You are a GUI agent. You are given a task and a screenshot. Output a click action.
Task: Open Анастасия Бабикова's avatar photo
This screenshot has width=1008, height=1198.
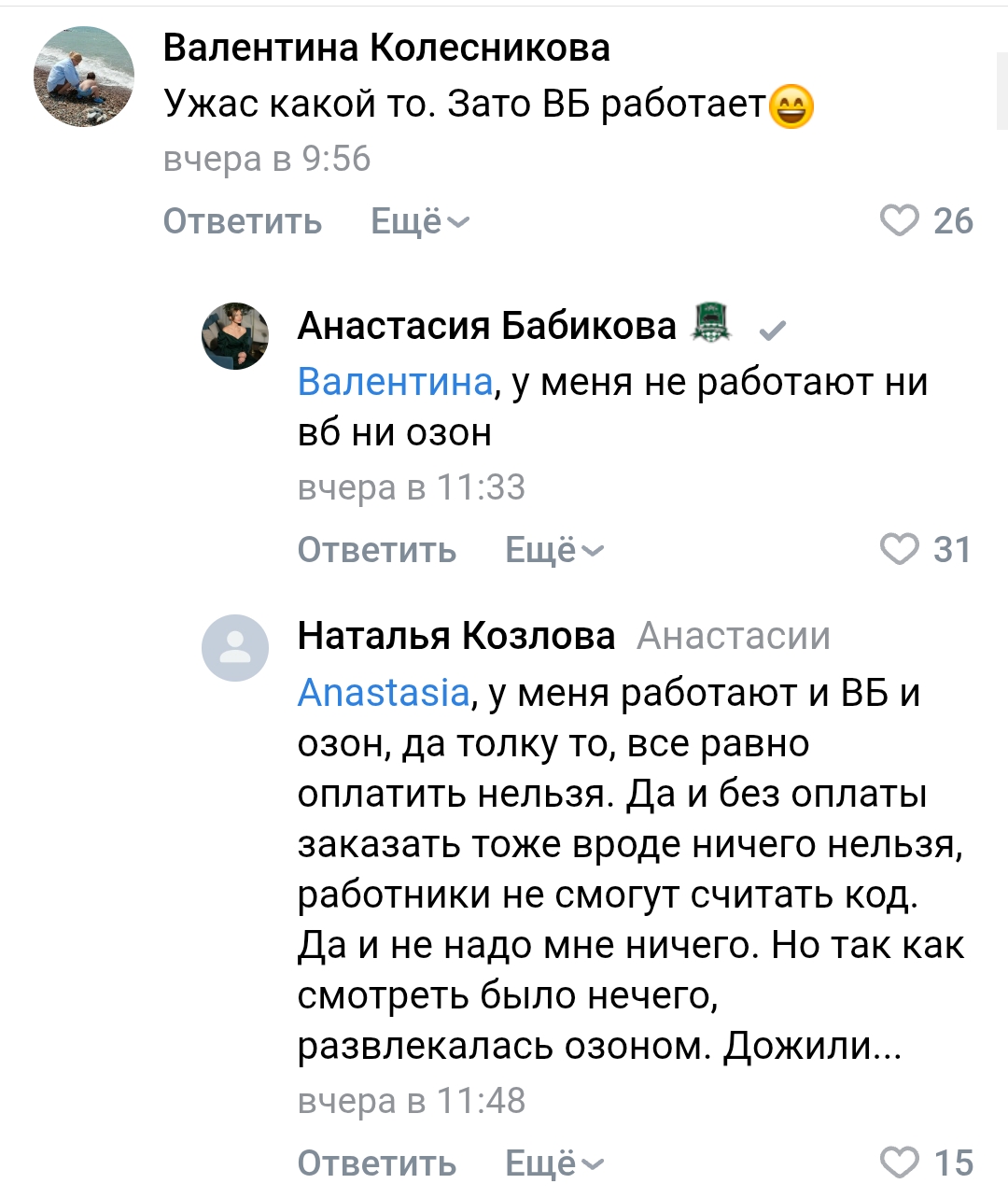point(235,336)
